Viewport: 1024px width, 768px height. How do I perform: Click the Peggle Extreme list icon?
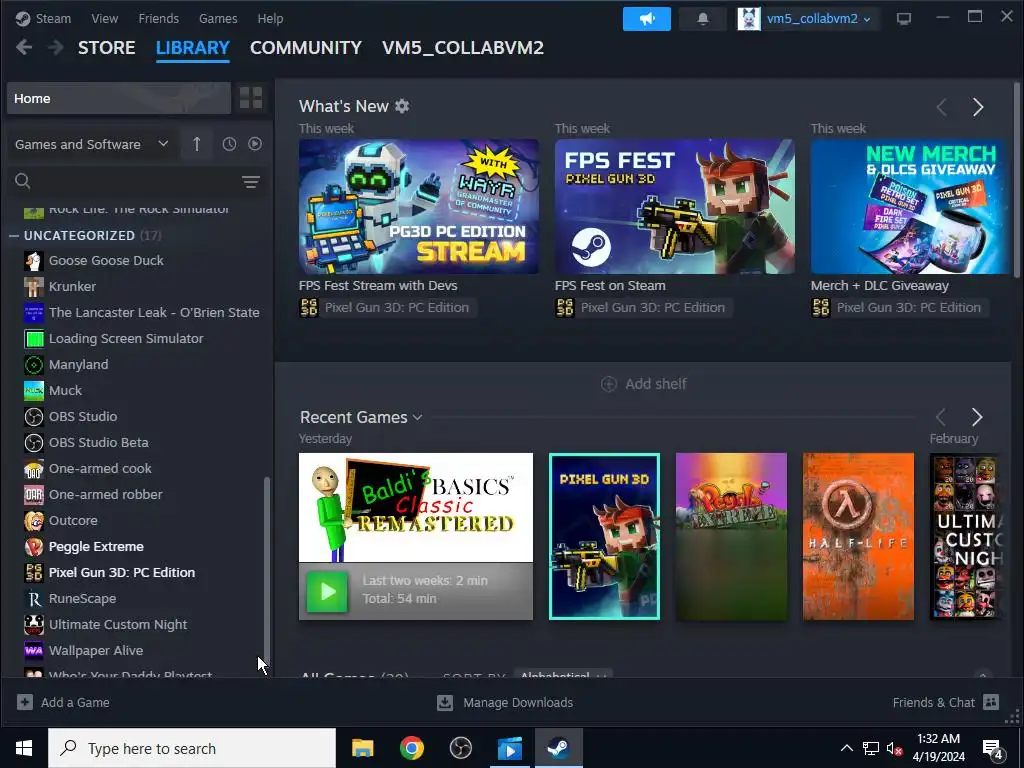[34, 547]
